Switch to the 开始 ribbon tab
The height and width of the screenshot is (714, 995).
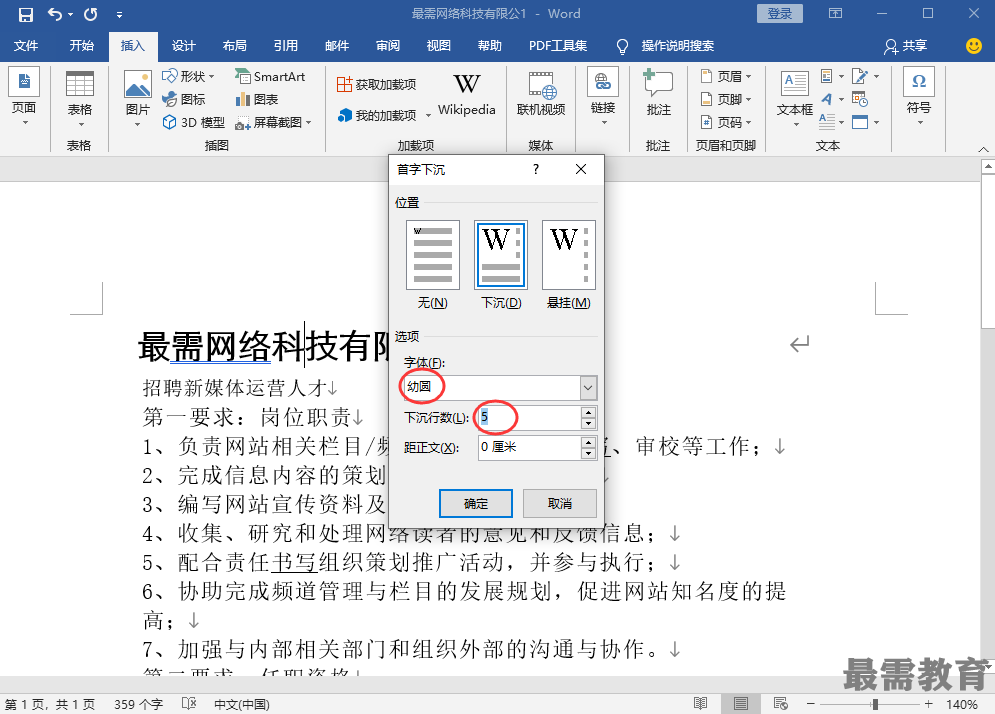(x=82, y=46)
